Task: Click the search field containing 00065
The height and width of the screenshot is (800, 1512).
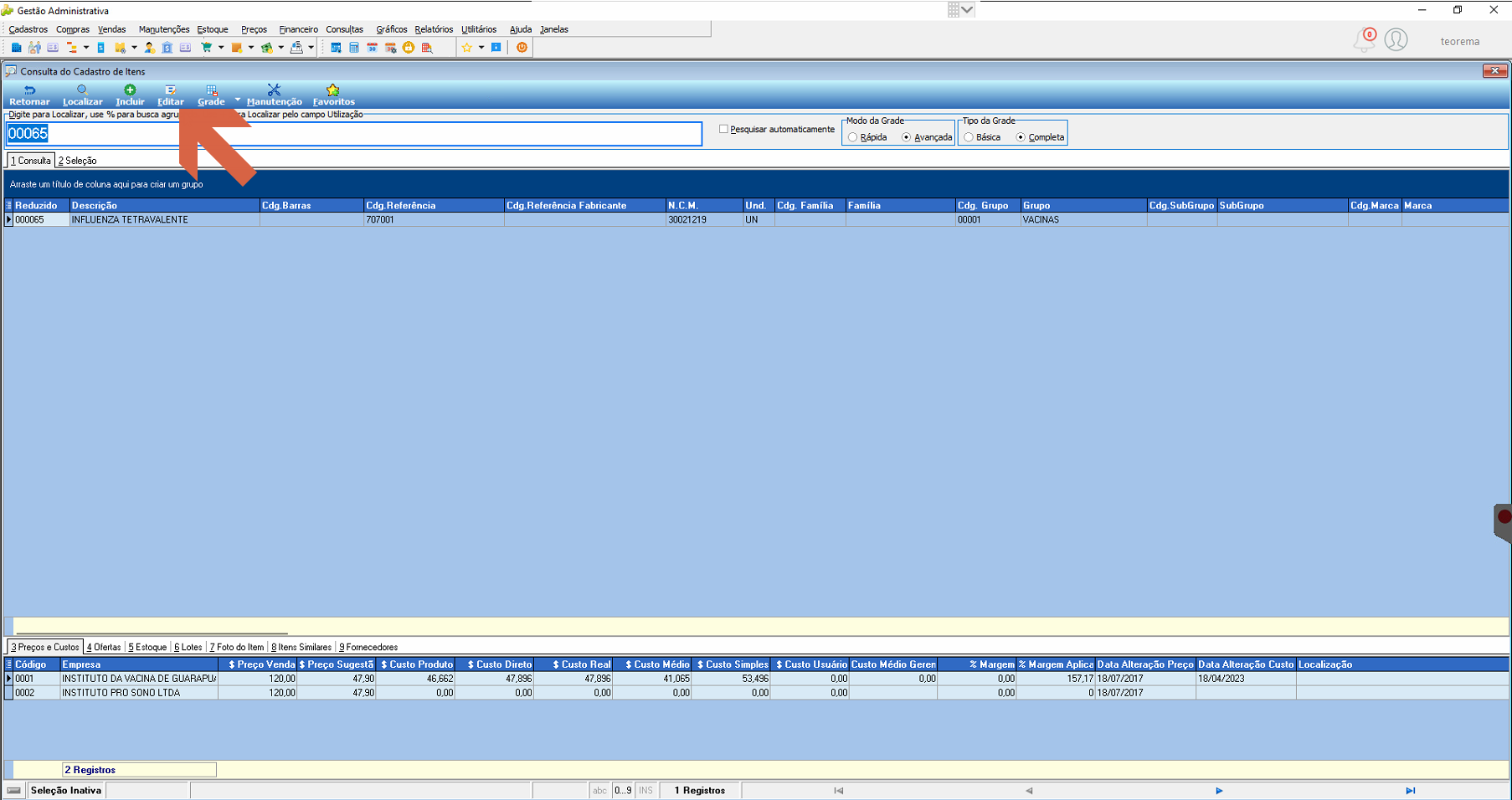Action: (354, 134)
